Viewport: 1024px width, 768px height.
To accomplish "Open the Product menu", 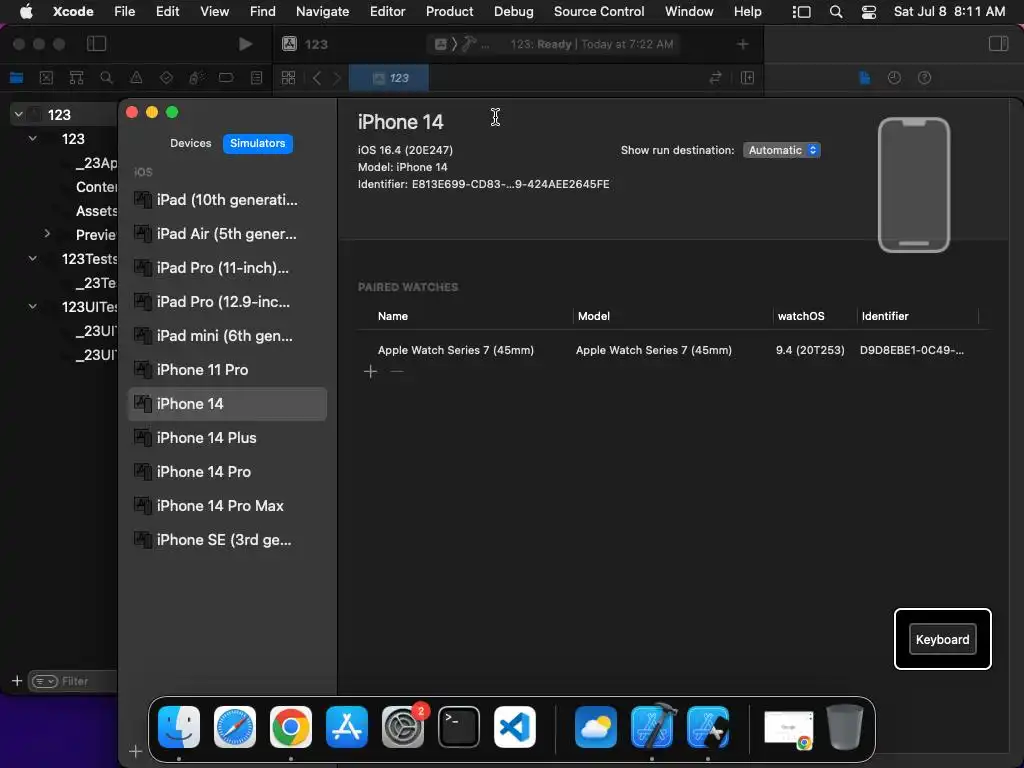I will coord(449,11).
